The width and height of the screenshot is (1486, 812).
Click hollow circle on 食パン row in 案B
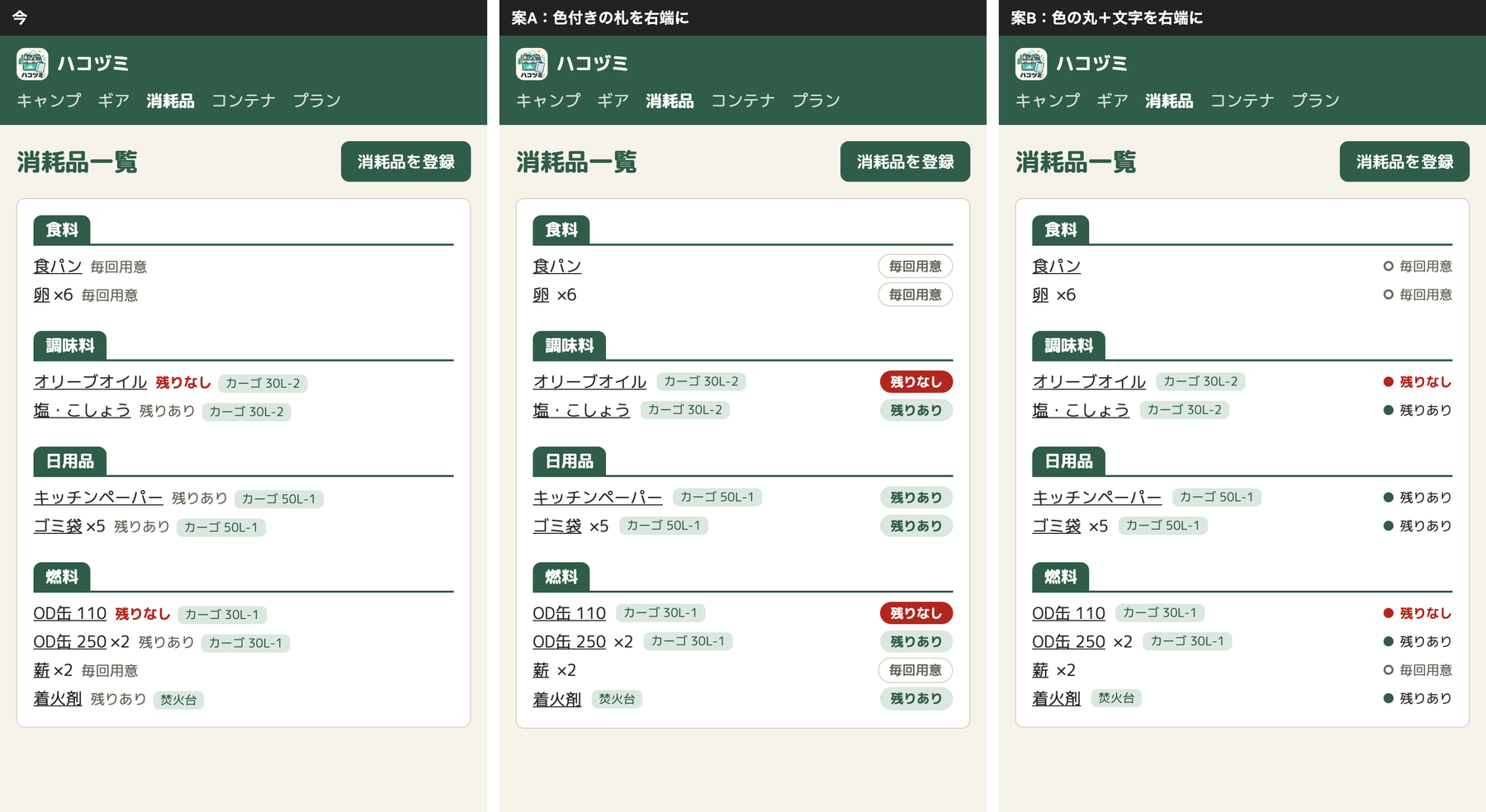(x=1389, y=266)
